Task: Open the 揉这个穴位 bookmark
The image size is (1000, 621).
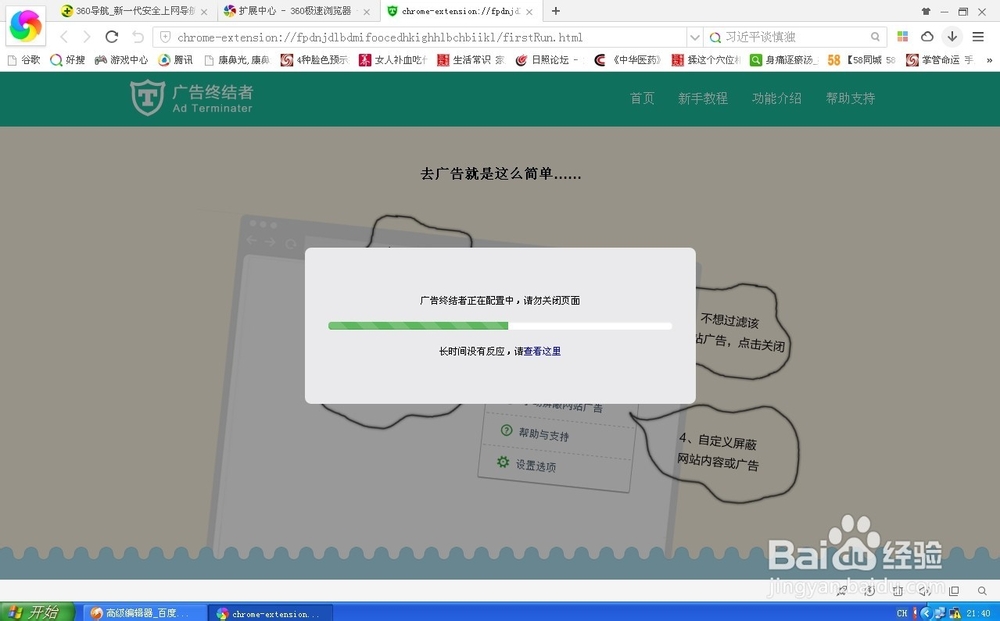Action: pos(706,60)
